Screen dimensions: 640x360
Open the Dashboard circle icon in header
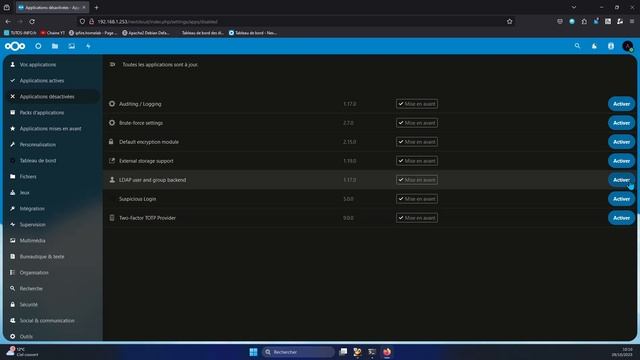38,46
